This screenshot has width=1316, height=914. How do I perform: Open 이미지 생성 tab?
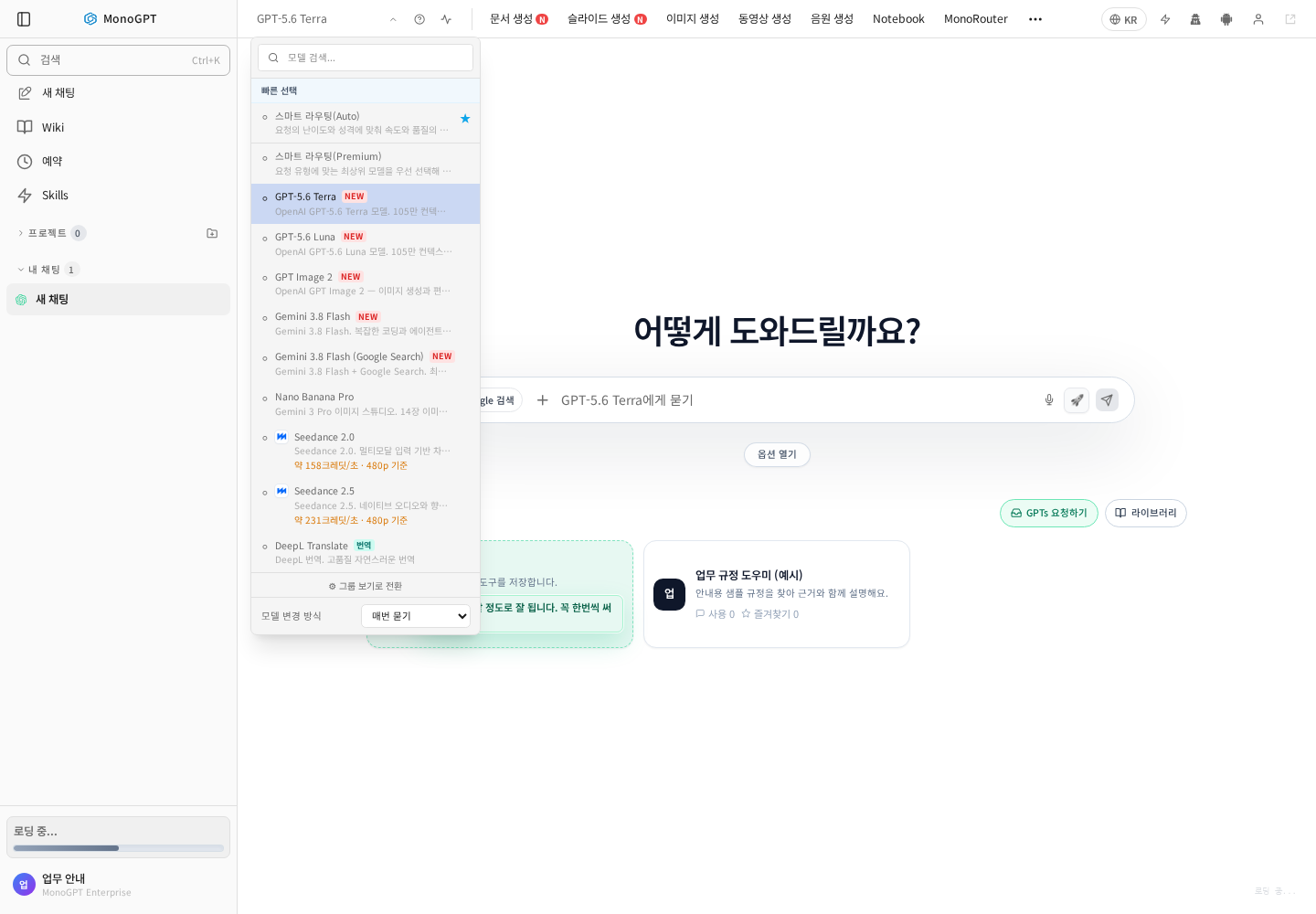coord(693,19)
